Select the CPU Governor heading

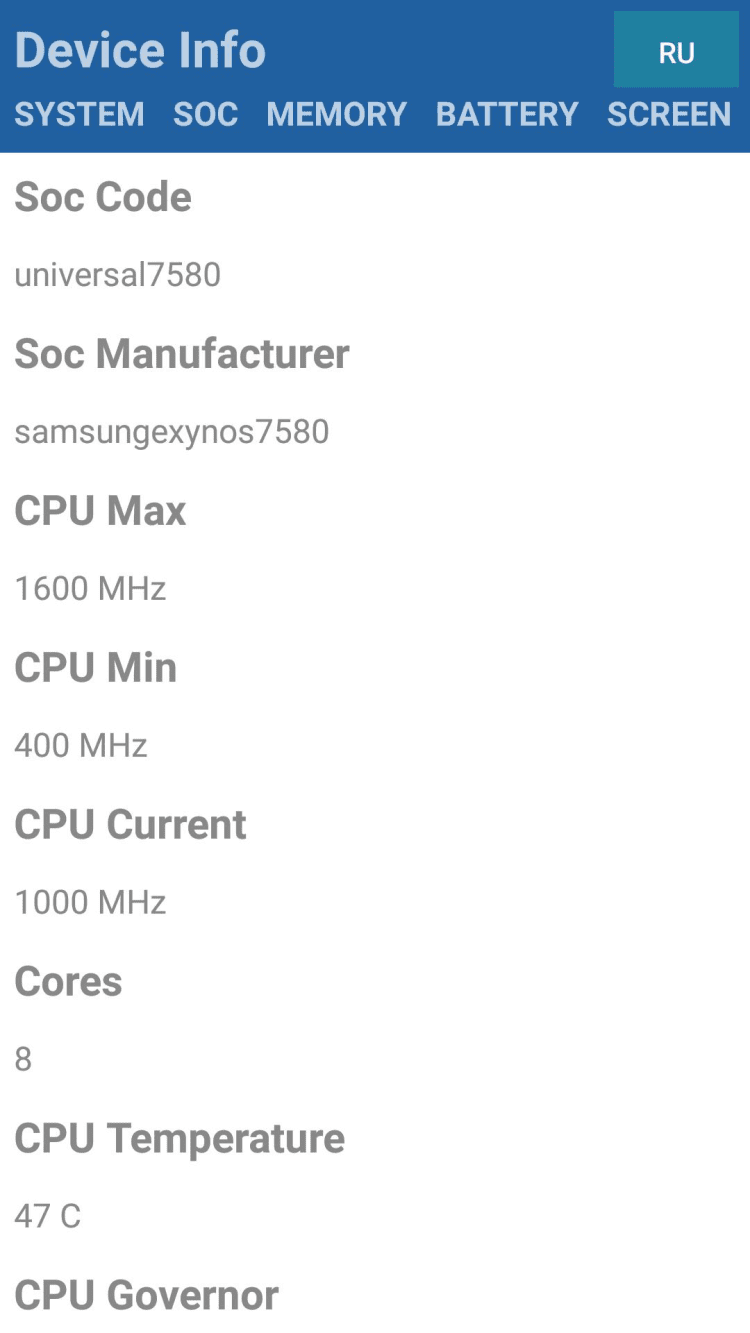[x=146, y=1296]
